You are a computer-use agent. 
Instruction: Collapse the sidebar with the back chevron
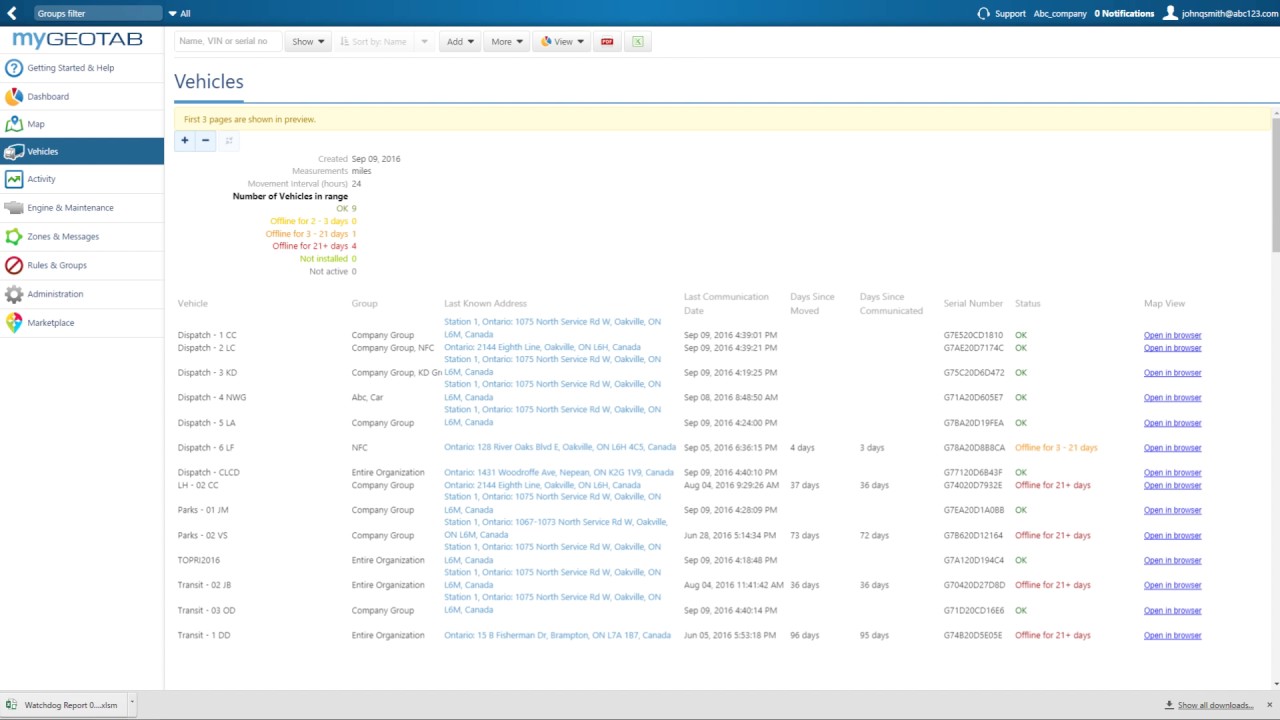coord(12,13)
